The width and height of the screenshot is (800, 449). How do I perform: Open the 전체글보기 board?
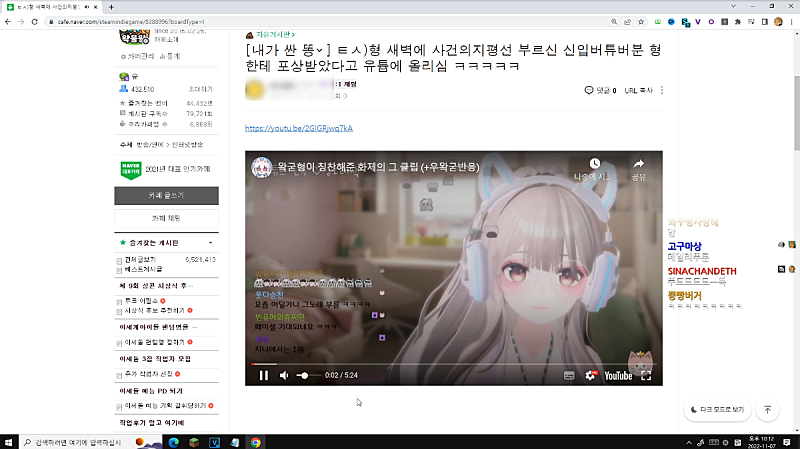pos(140,260)
